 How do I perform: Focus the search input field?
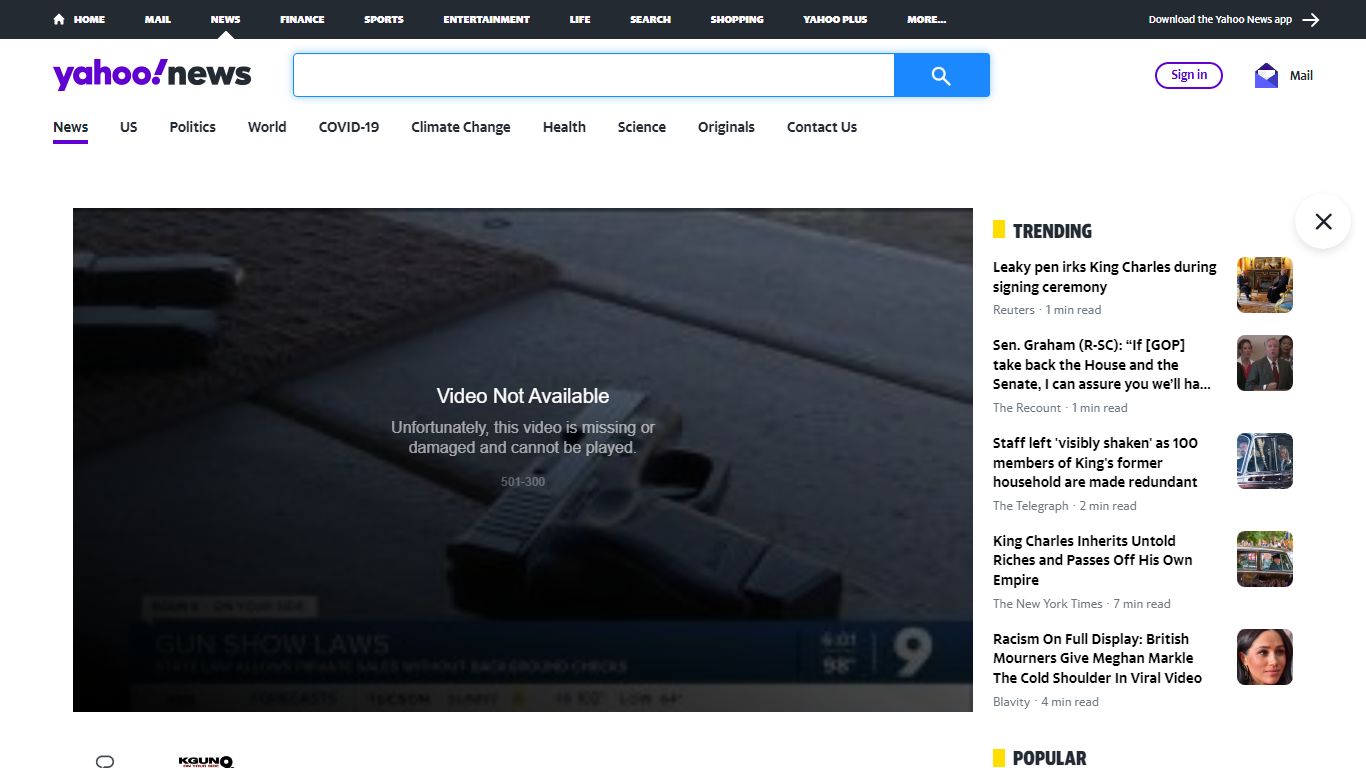pyautogui.click(x=594, y=75)
